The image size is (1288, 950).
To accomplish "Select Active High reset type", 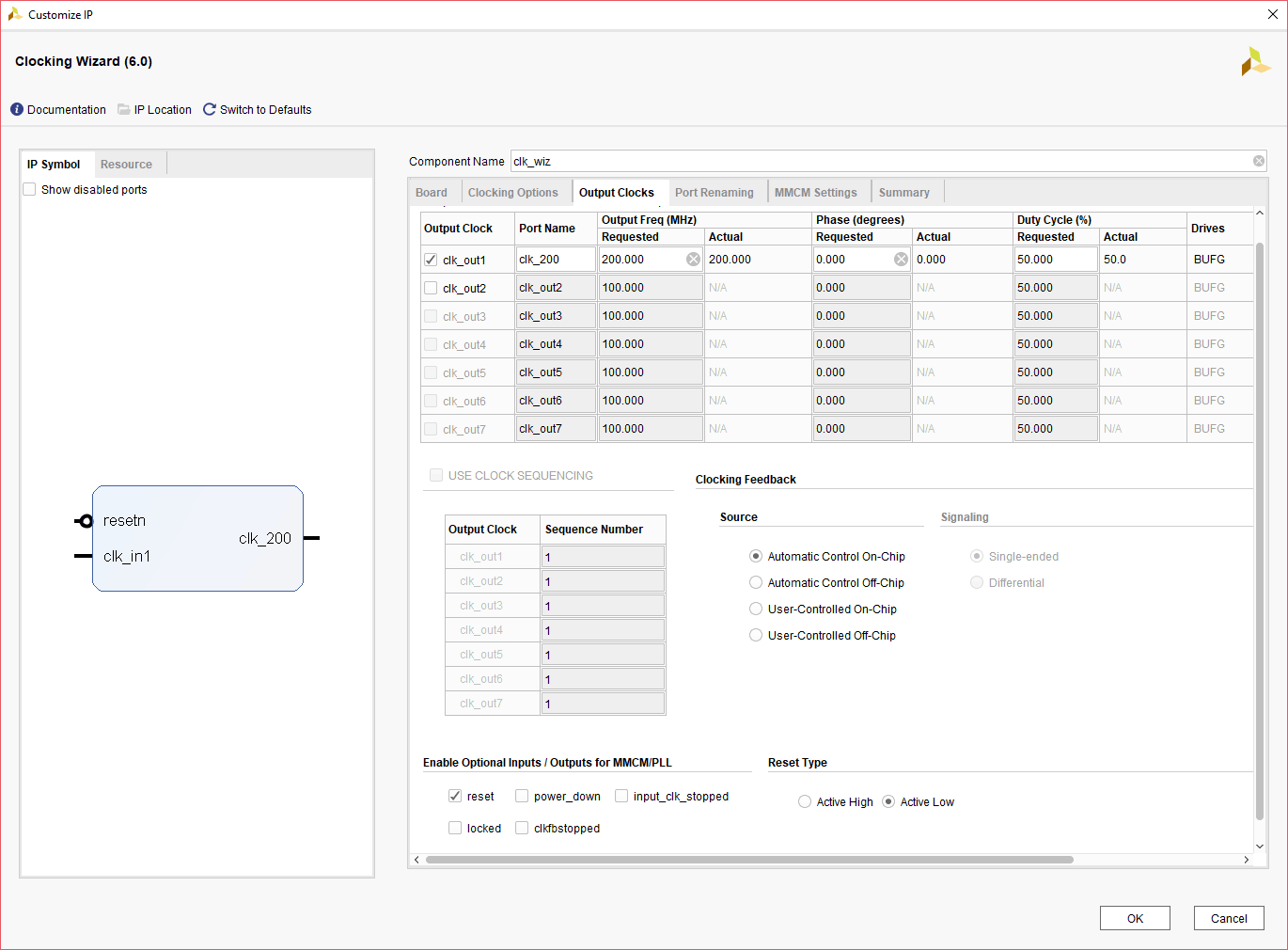I will click(805, 802).
